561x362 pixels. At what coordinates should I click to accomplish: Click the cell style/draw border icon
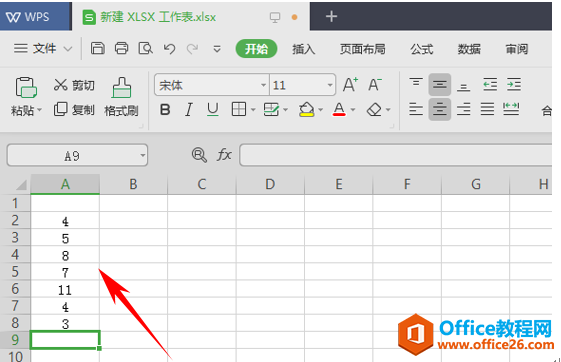click(x=271, y=109)
